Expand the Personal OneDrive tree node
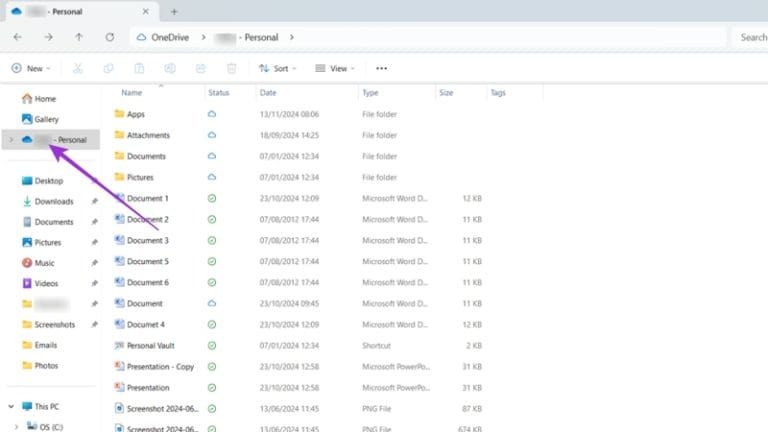The image size is (768, 432). click(11, 140)
